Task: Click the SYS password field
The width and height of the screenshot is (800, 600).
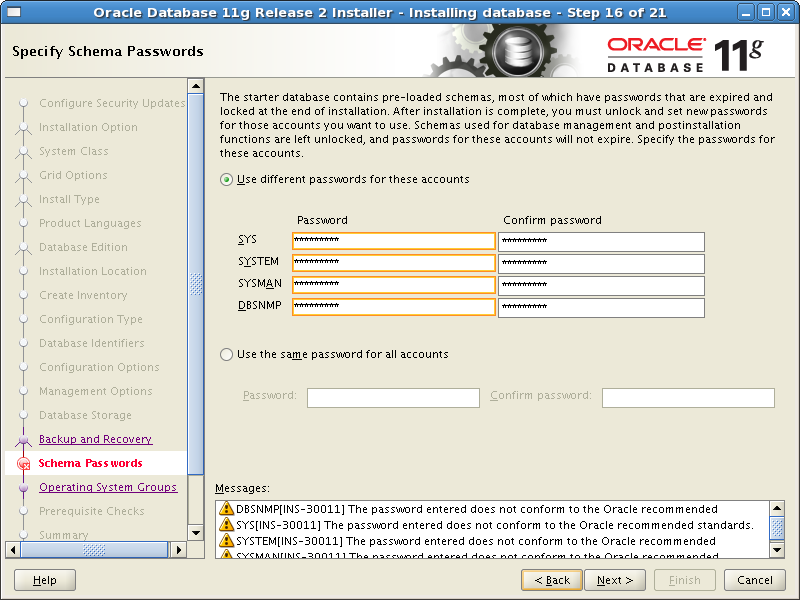Action: tap(394, 241)
